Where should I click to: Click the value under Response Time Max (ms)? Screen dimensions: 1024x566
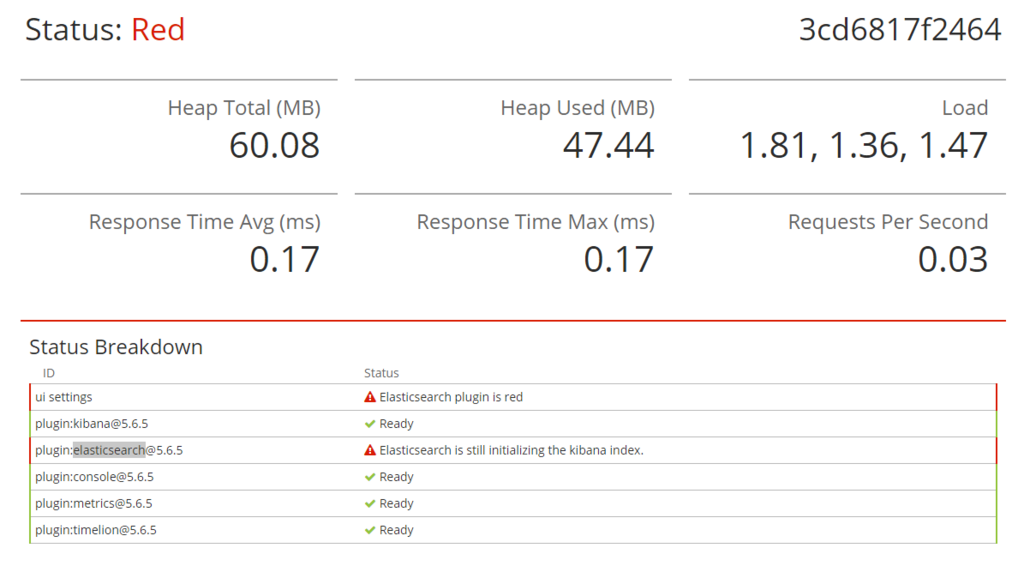pos(619,259)
